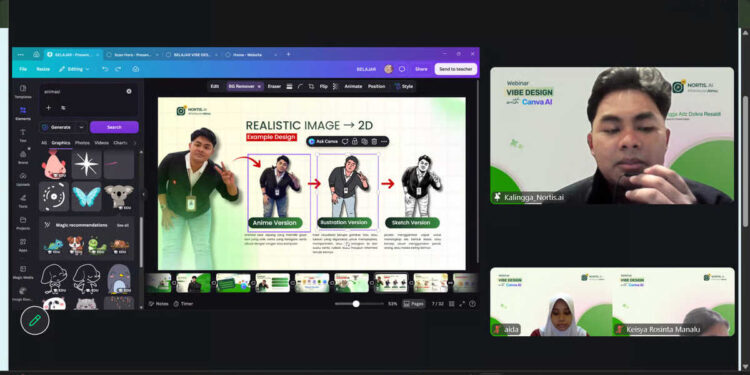Image resolution: width=750 pixels, height=375 pixels.
Task: Click the Ask Canva button
Action: pyautogui.click(x=323, y=142)
